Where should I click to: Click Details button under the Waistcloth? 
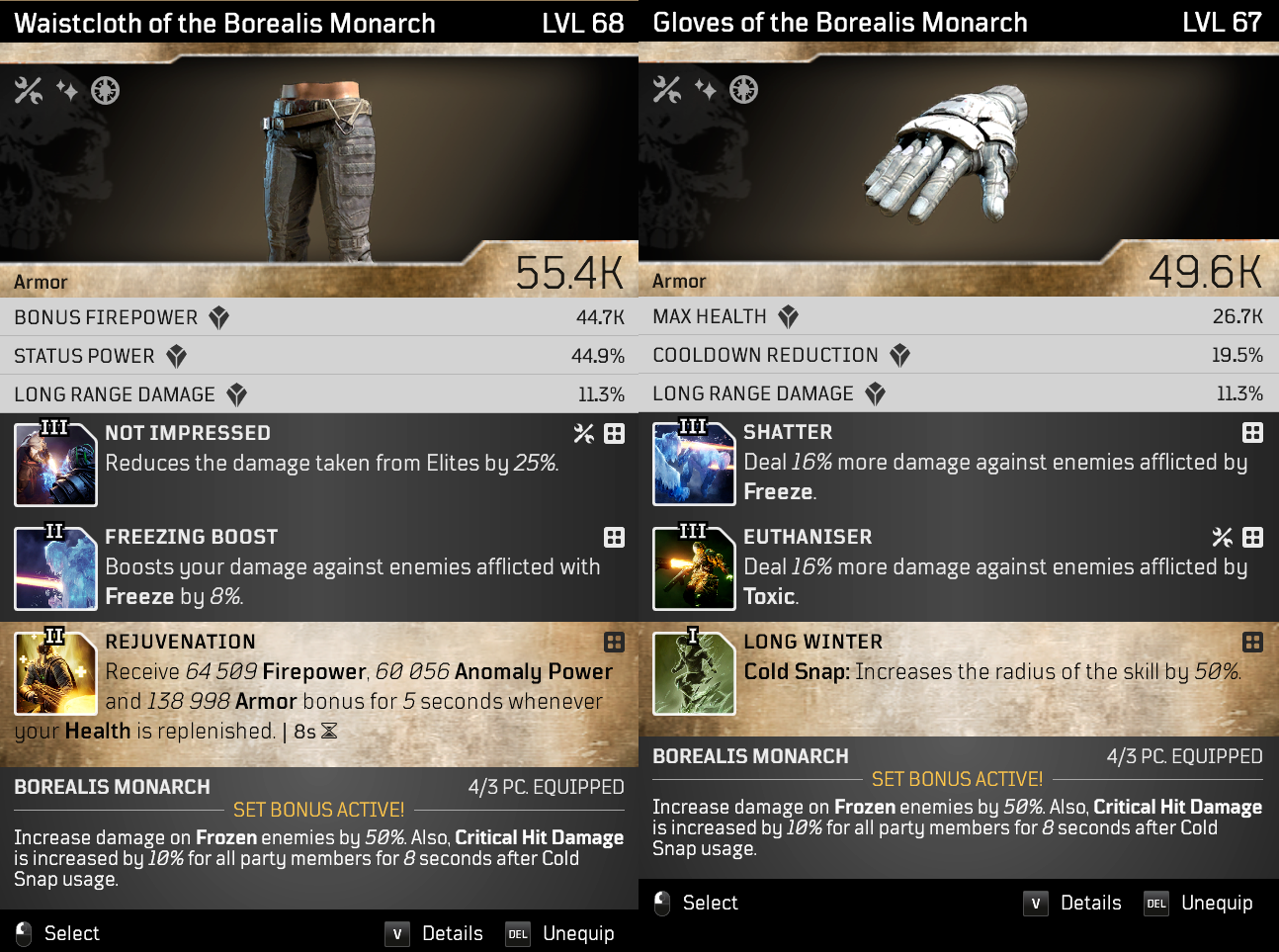pos(435,933)
